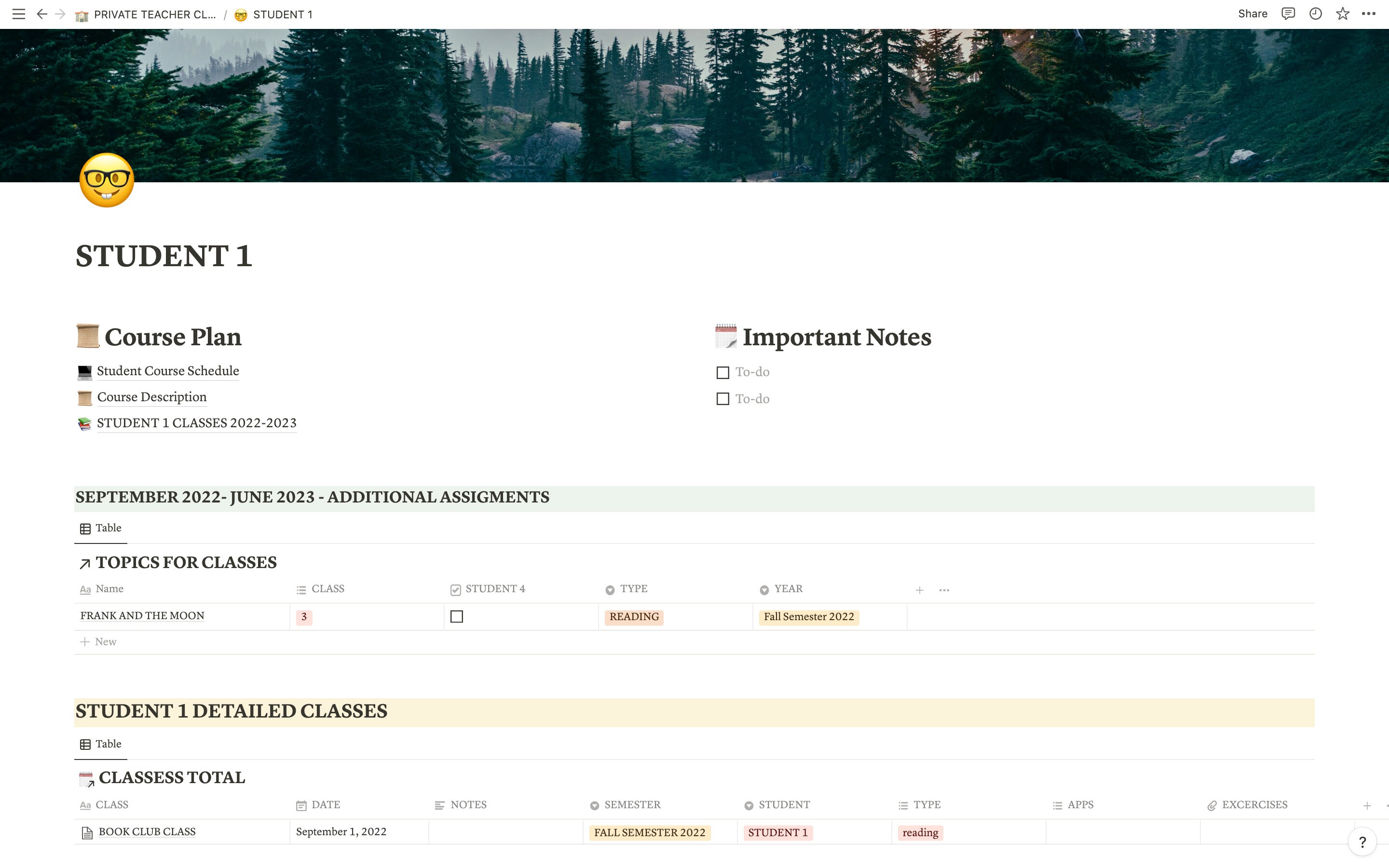Click the Share button
Image resolution: width=1389 pixels, height=868 pixels.
[x=1253, y=13]
